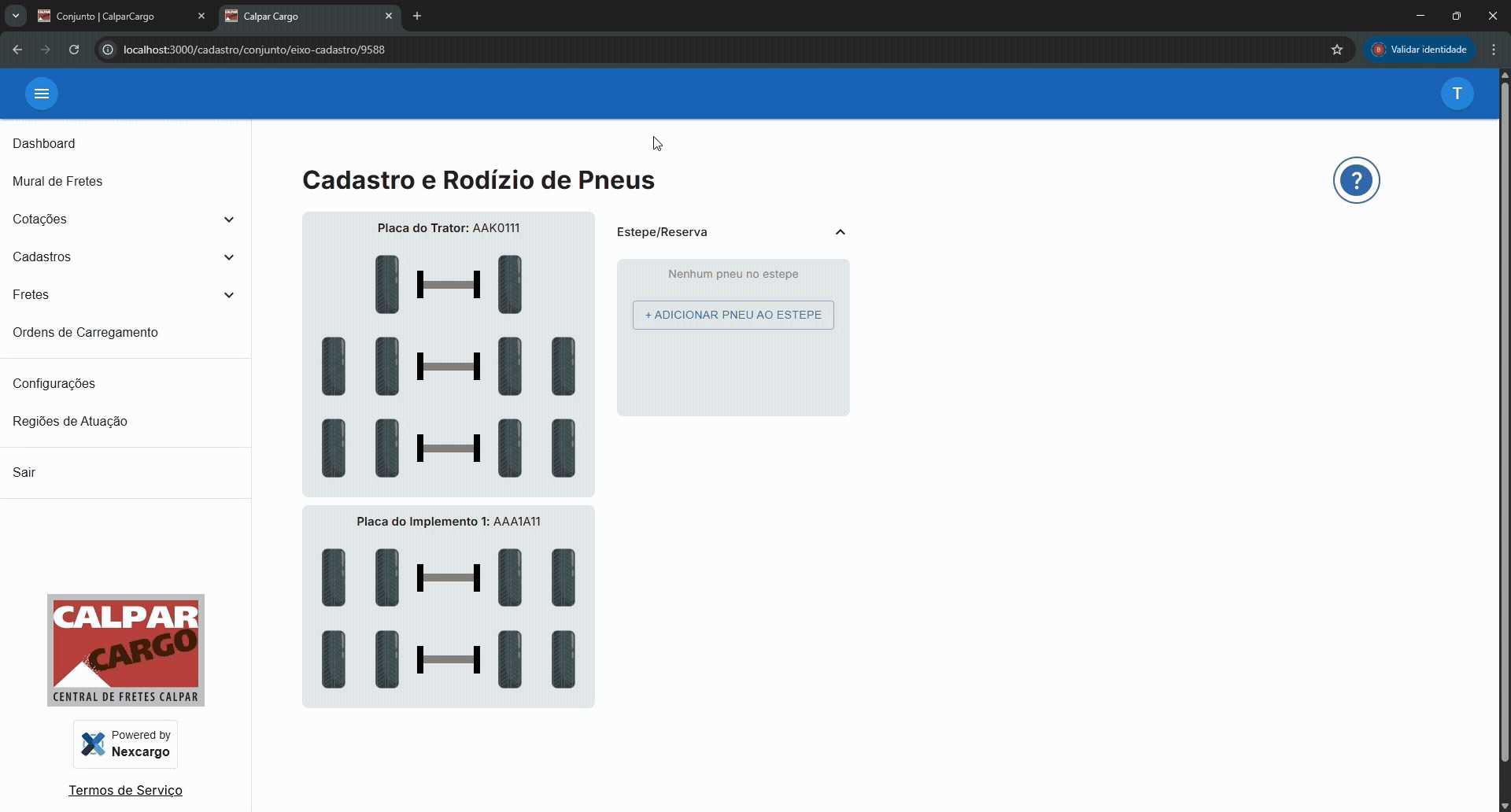Open Mural de Fretes in sidebar
The image size is (1511, 812).
(57, 182)
